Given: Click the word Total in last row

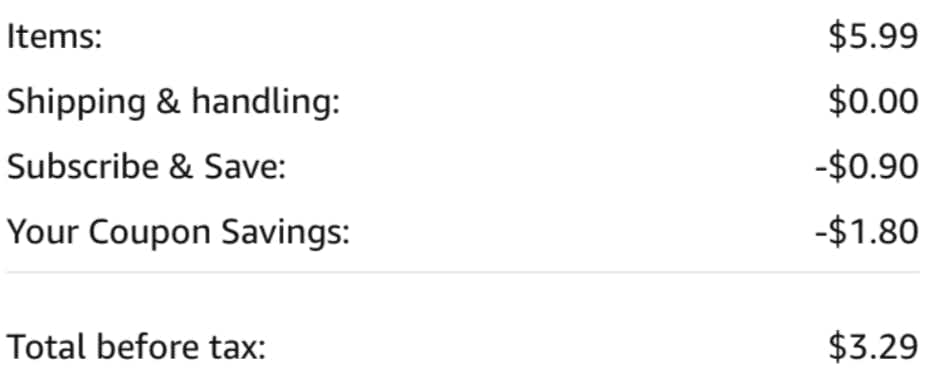Looking at the screenshot, I should tap(48, 346).
